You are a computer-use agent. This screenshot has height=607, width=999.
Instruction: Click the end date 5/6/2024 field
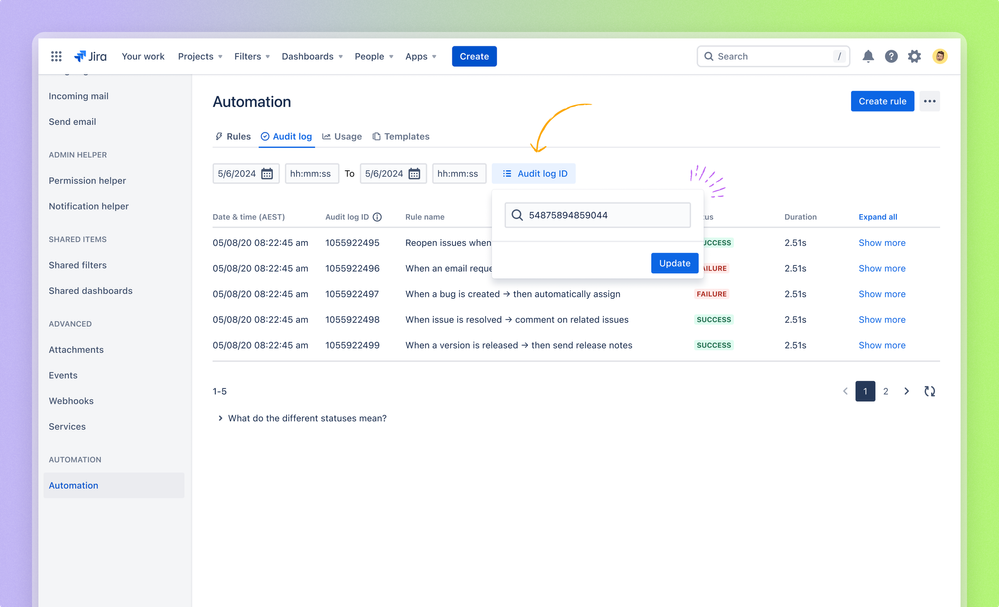point(393,173)
